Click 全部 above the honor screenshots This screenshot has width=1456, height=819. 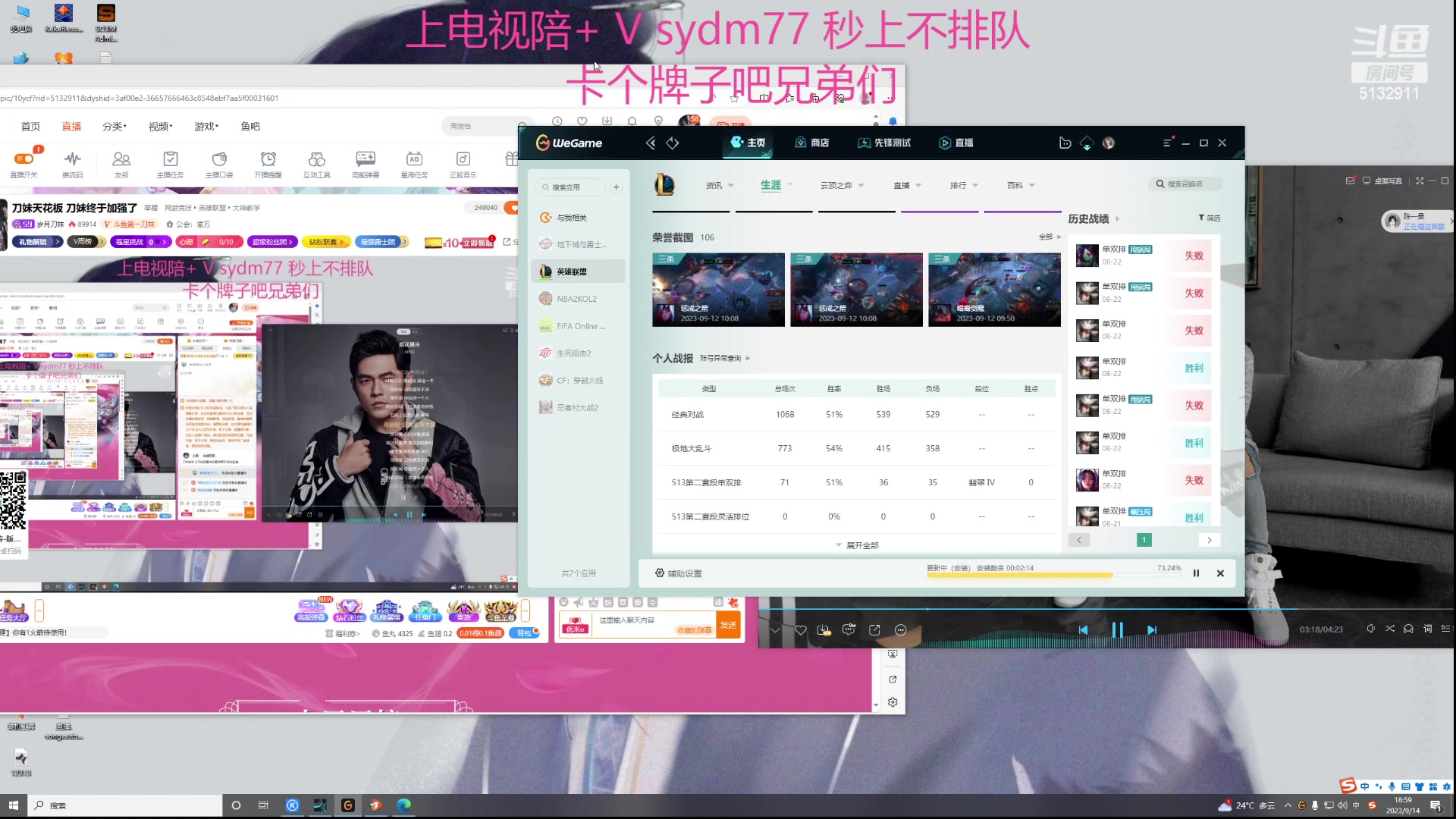(x=1046, y=237)
